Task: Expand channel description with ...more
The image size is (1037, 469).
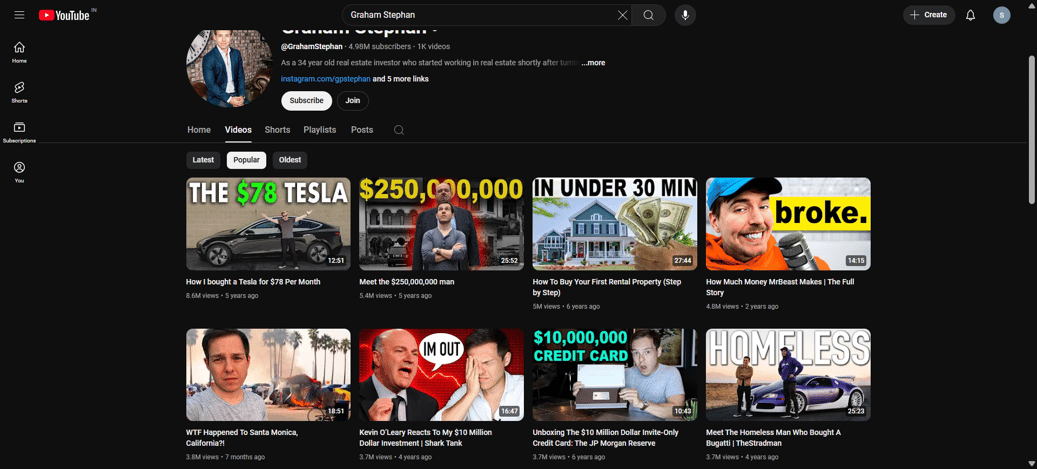Action: point(593,63)
